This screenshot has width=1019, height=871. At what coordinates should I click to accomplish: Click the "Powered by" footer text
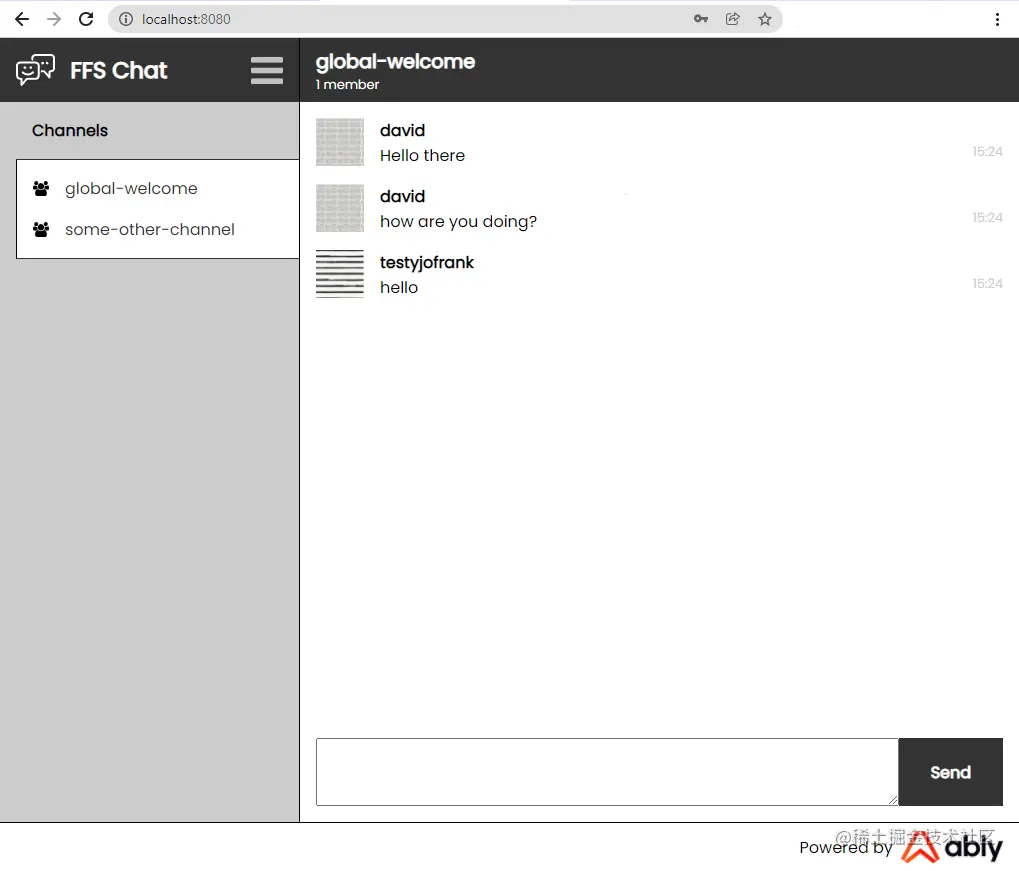(x=845, y=848)
